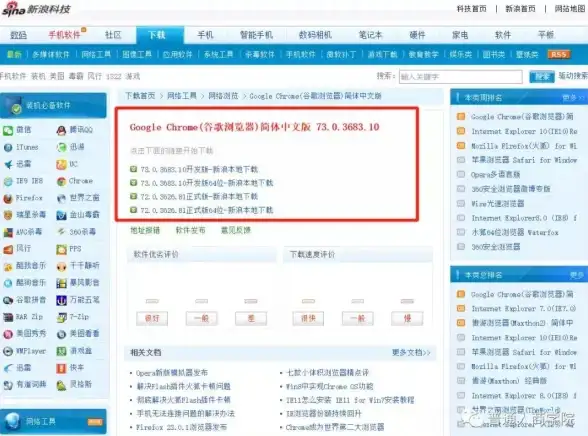588x436 pixels.
Task: Open the Chrome icon in the sidebar
Action: tap(61, 181)
